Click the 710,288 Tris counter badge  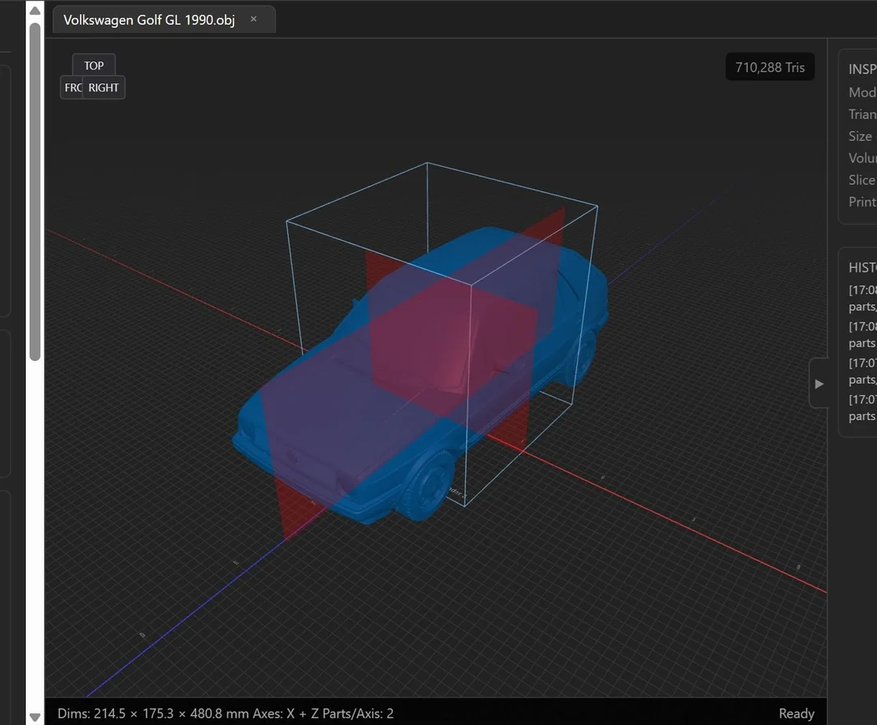(770, 68)
